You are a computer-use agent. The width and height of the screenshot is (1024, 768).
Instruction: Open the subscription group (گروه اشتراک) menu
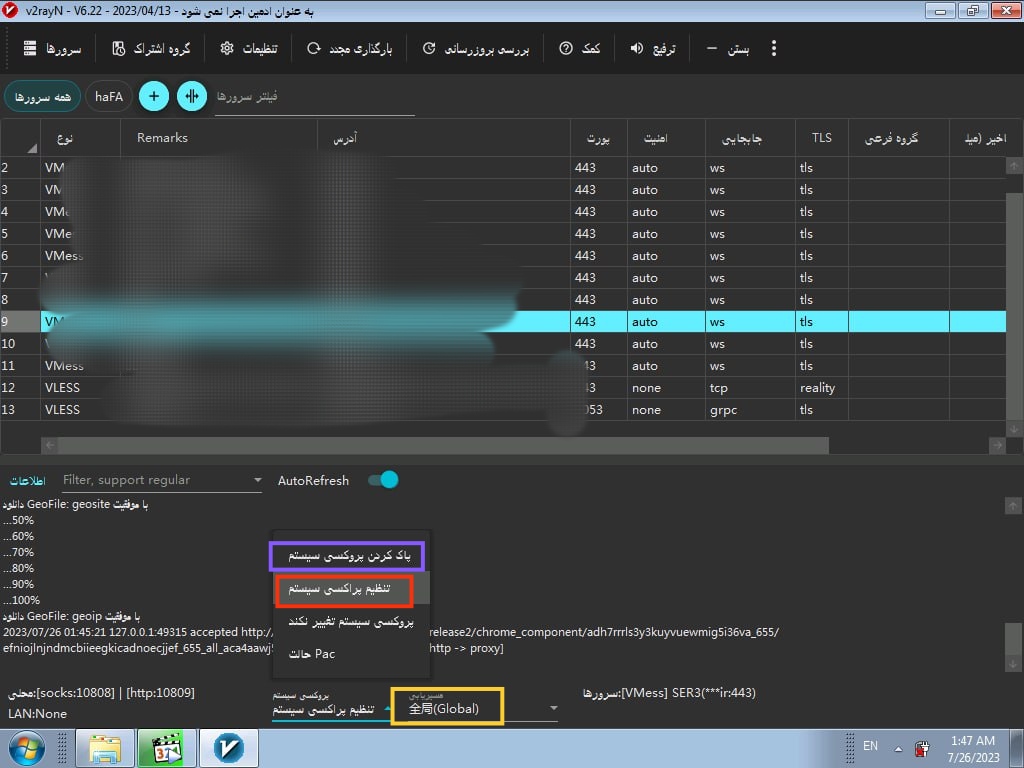tap(151, 49)
